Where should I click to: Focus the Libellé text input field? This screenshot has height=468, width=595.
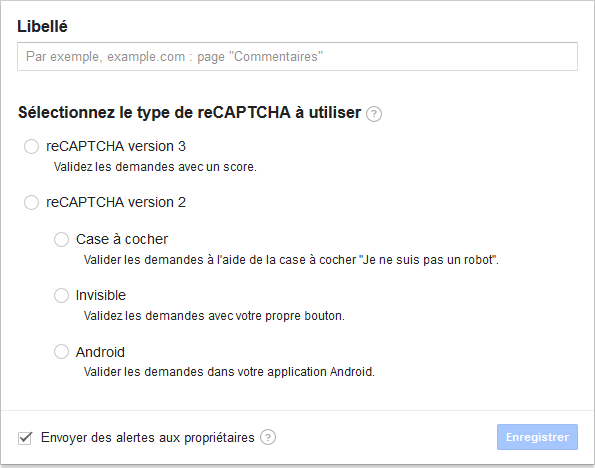pyautogui.click(x=298, y=57)
